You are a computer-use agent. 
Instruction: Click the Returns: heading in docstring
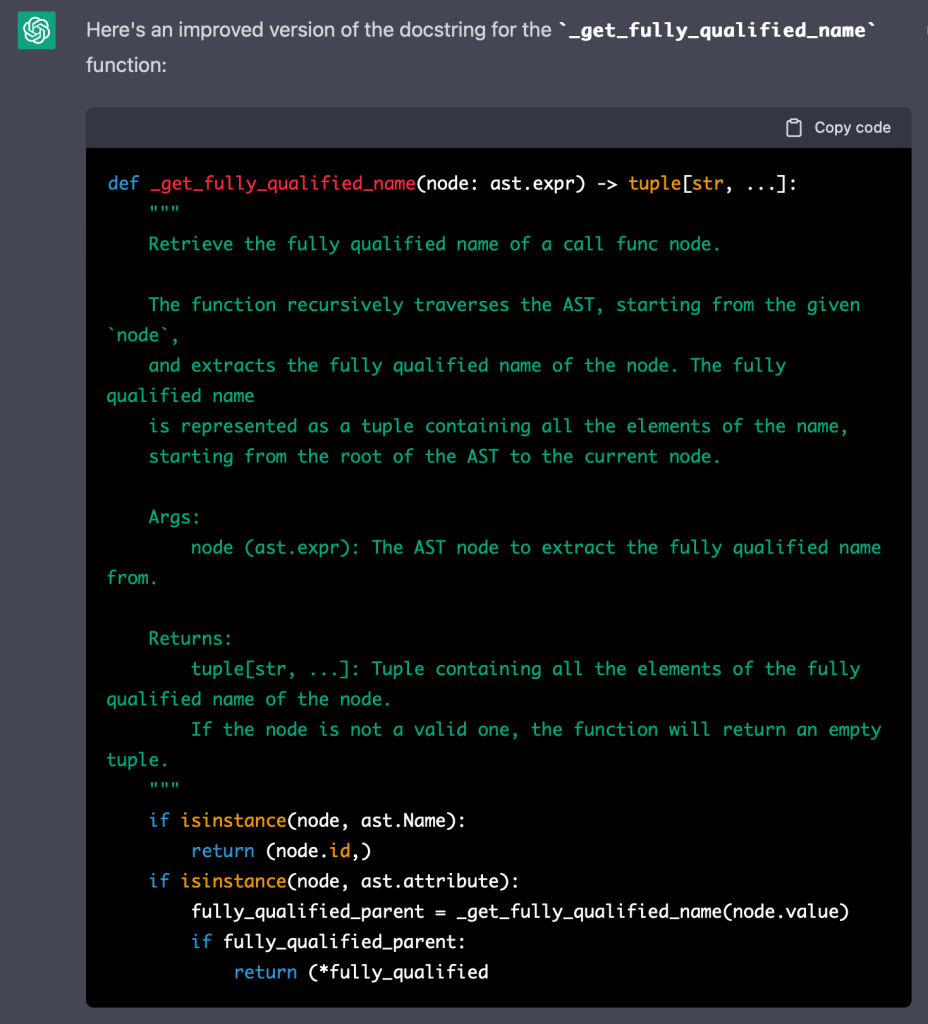click(x=190, y=638)
